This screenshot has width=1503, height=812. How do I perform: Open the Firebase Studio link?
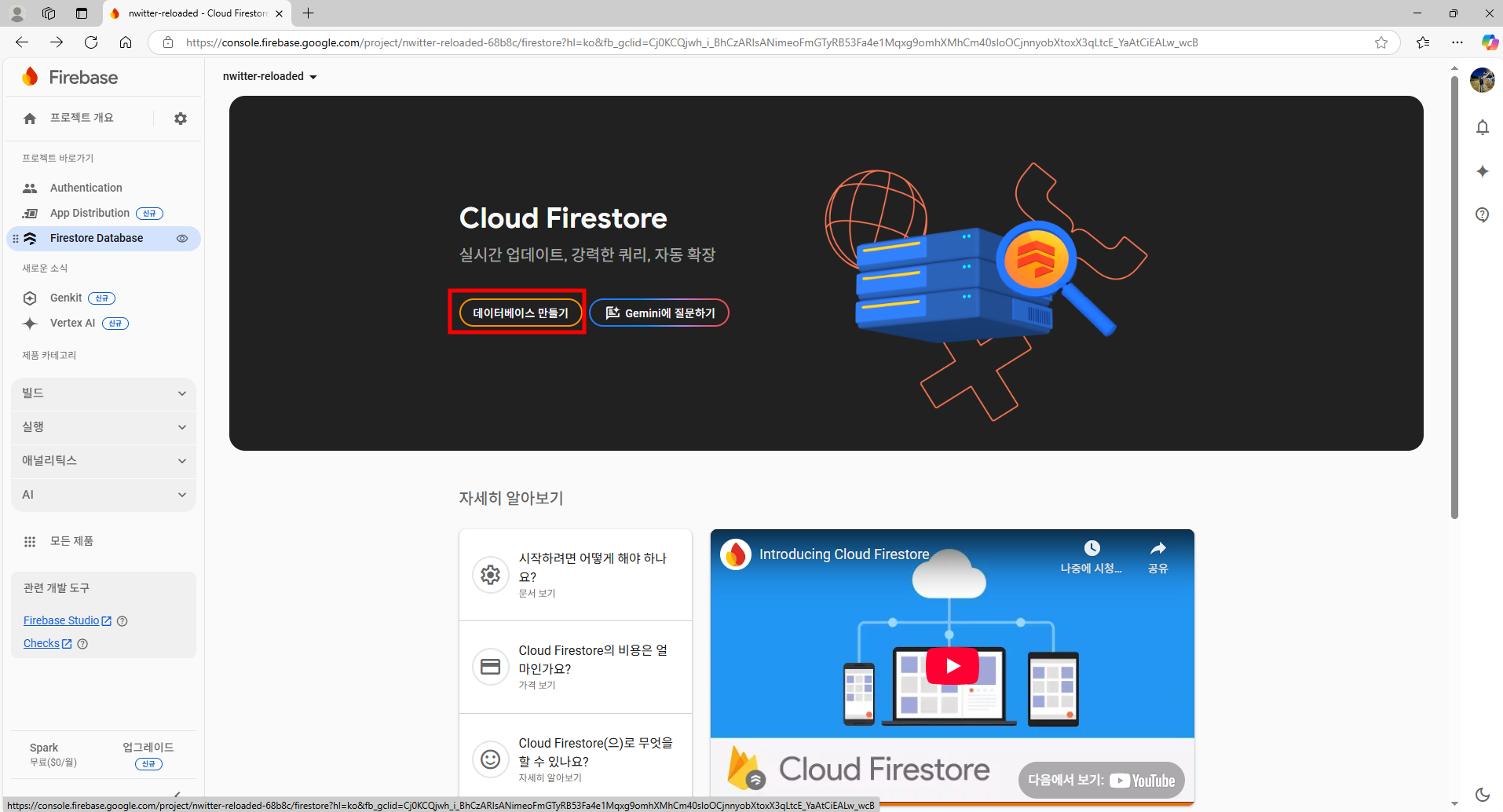pos(67,620)
